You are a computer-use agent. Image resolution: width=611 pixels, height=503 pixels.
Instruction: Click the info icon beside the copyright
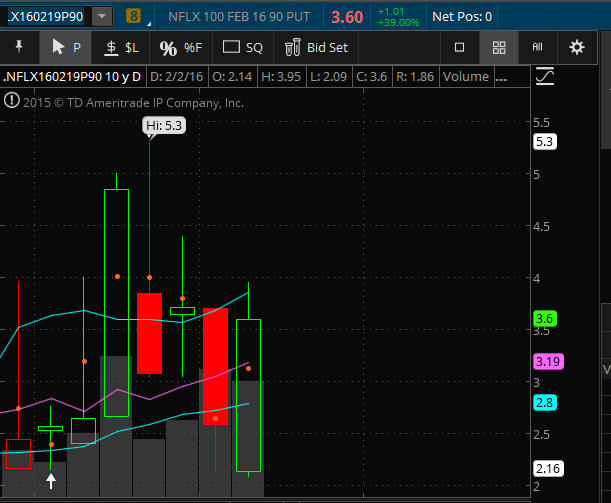(11, 100)
